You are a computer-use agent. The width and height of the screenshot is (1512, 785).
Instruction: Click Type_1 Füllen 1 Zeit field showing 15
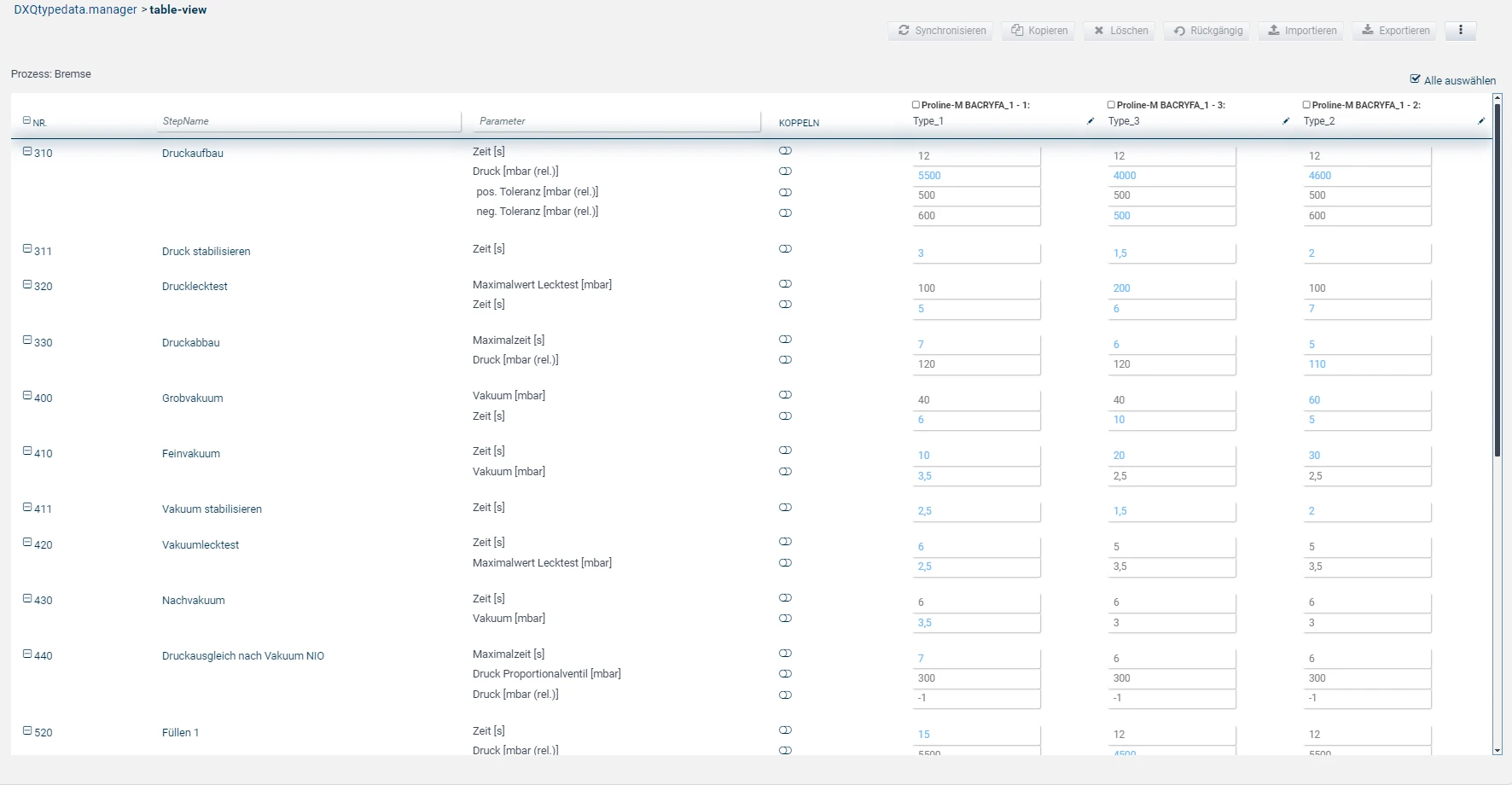[976, 735]
